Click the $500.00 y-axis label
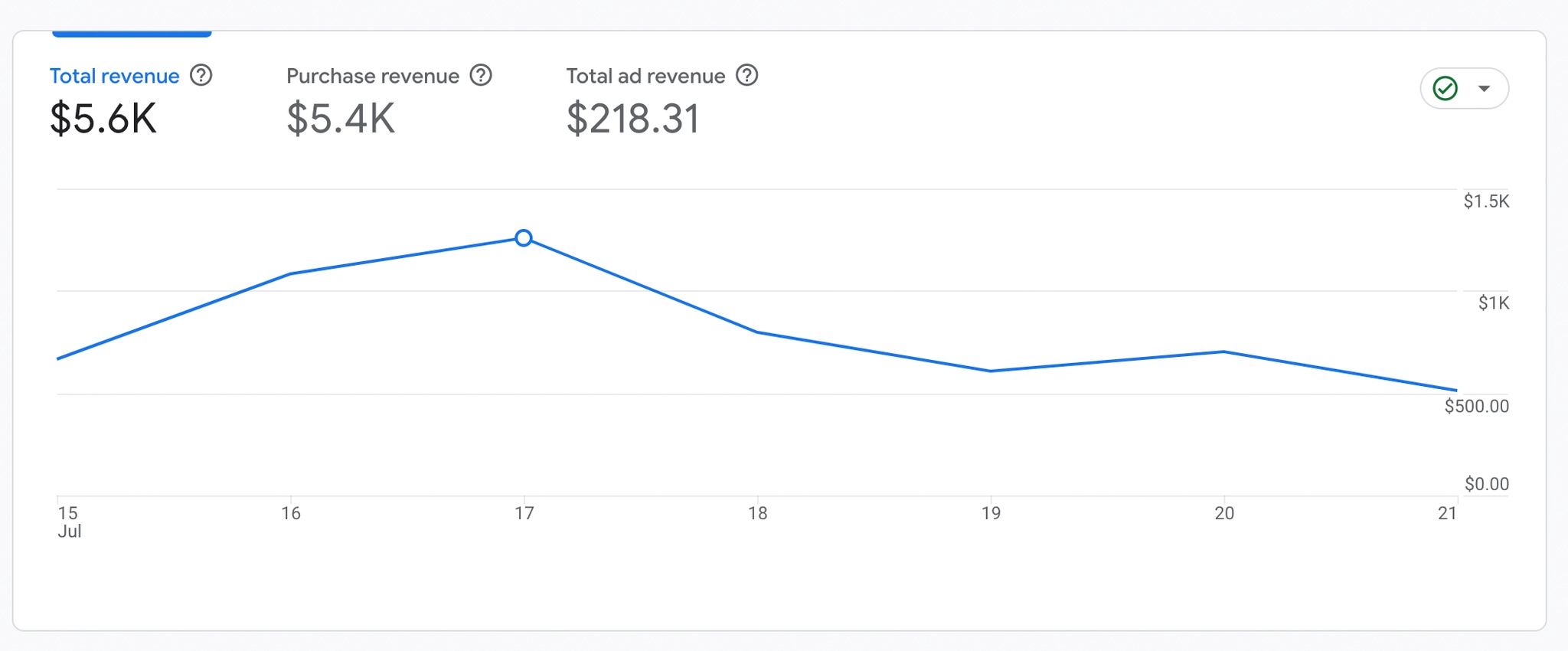Image resolution: width=1568 pixels, height=651 pixels. pyautogui.click(x=1476, y=406)
